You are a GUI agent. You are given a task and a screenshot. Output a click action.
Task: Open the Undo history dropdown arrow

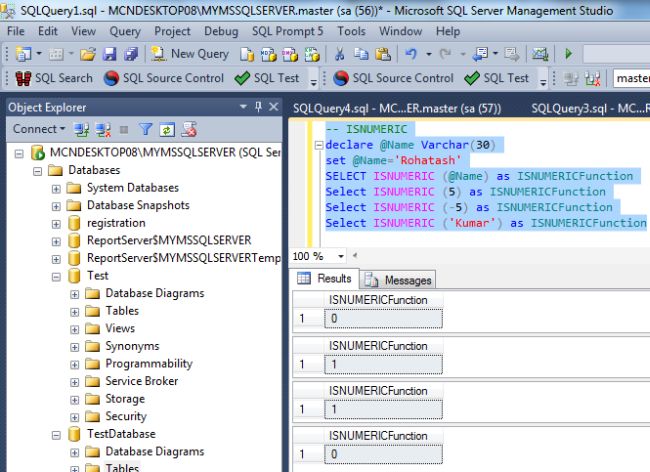point(429,54)
